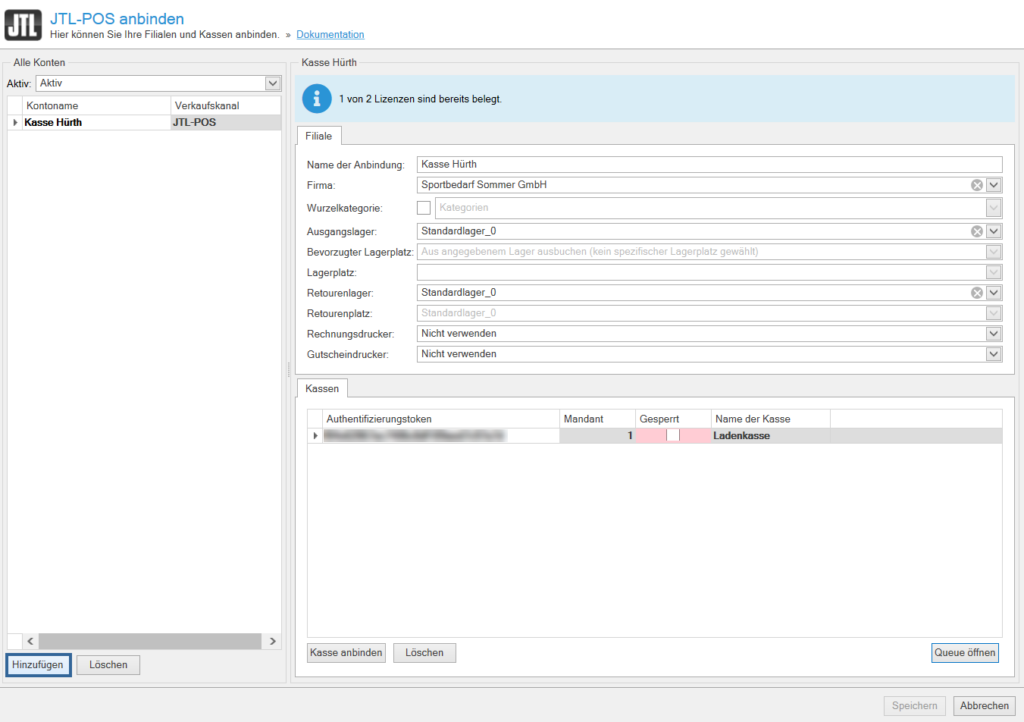Expand the Gutscheindrucker dropdown
The height and width of the screenshot is (722, 1024).
coord(993,354)
